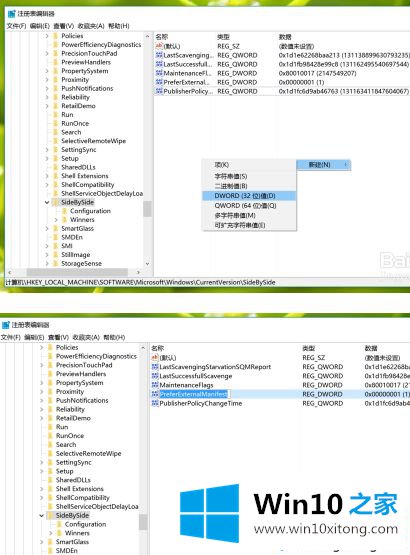Select the ShellCompatibility key in lower window

tap(82, 498)
